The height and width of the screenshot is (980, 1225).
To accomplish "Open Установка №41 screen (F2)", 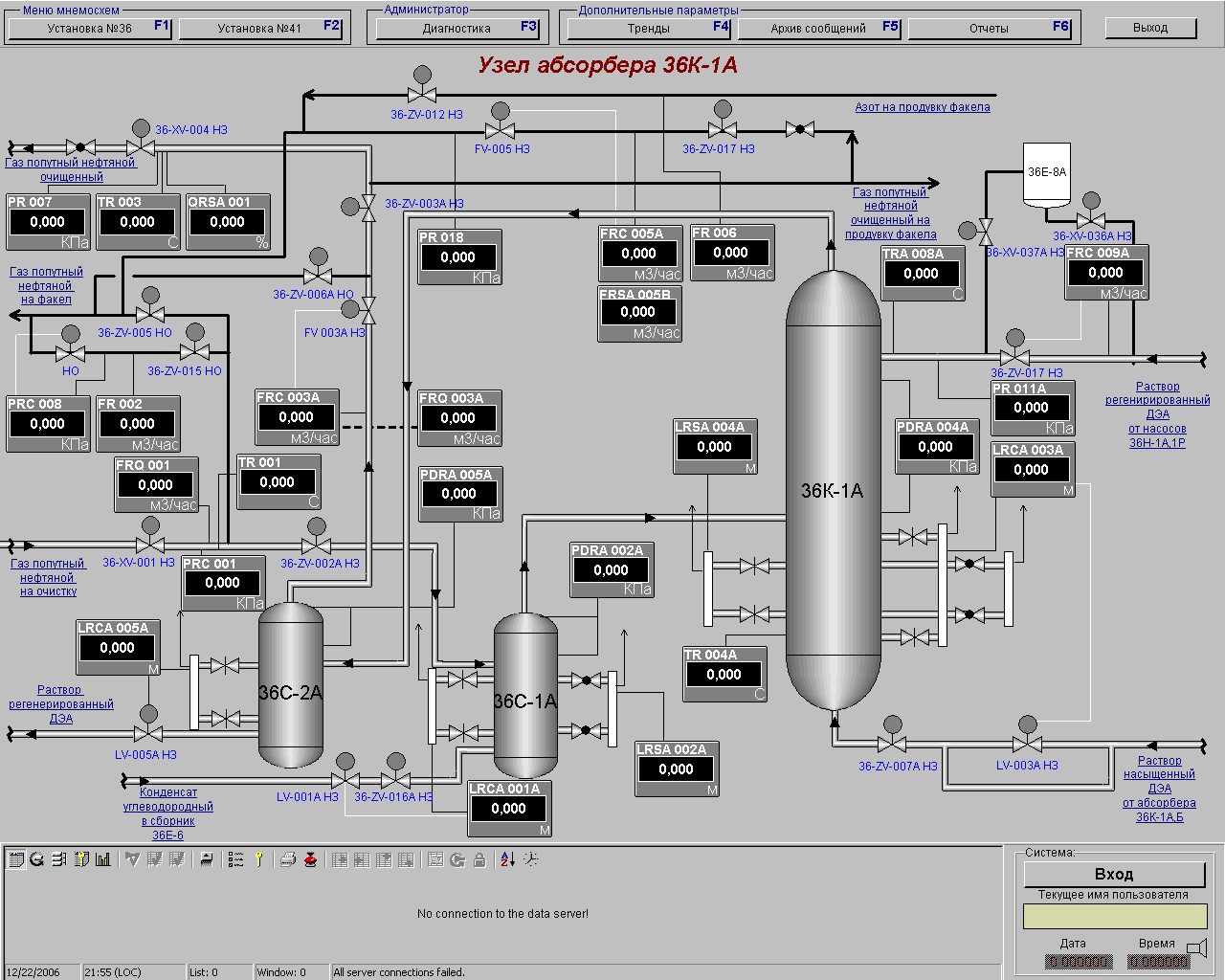I will pos(259,28).
